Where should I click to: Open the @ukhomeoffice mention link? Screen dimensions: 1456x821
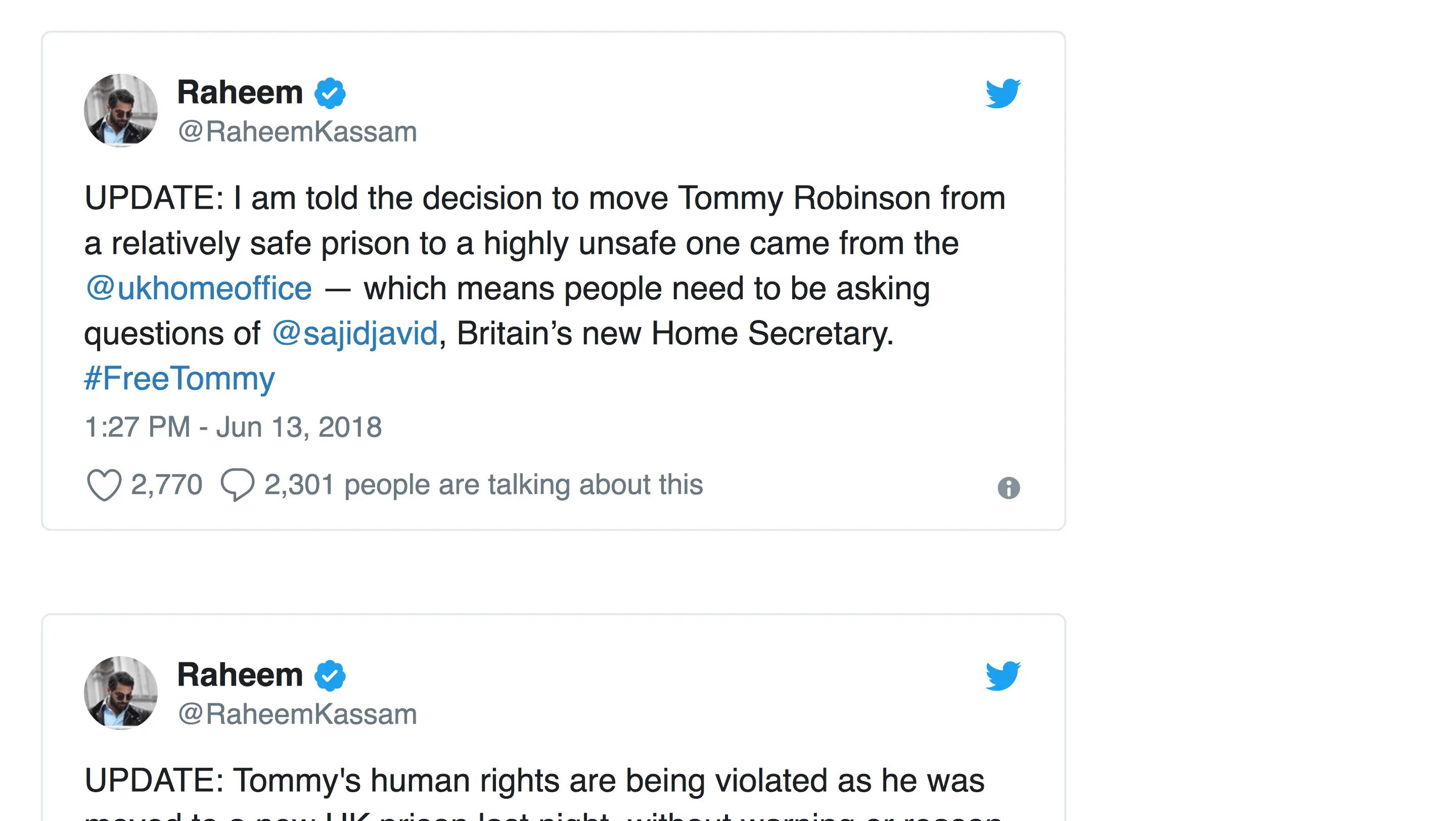pyautogui.click(x=198, y=288)
